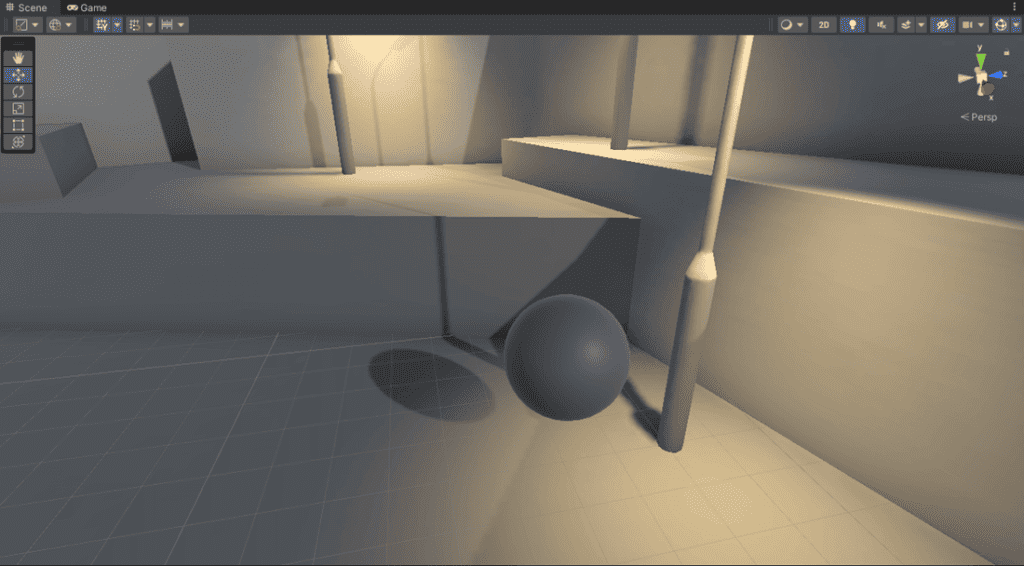Viewport: 1024px width, 566px height.
Task: Expand the draw mode dropdown arrow
Action: click(x=800, y=25)
